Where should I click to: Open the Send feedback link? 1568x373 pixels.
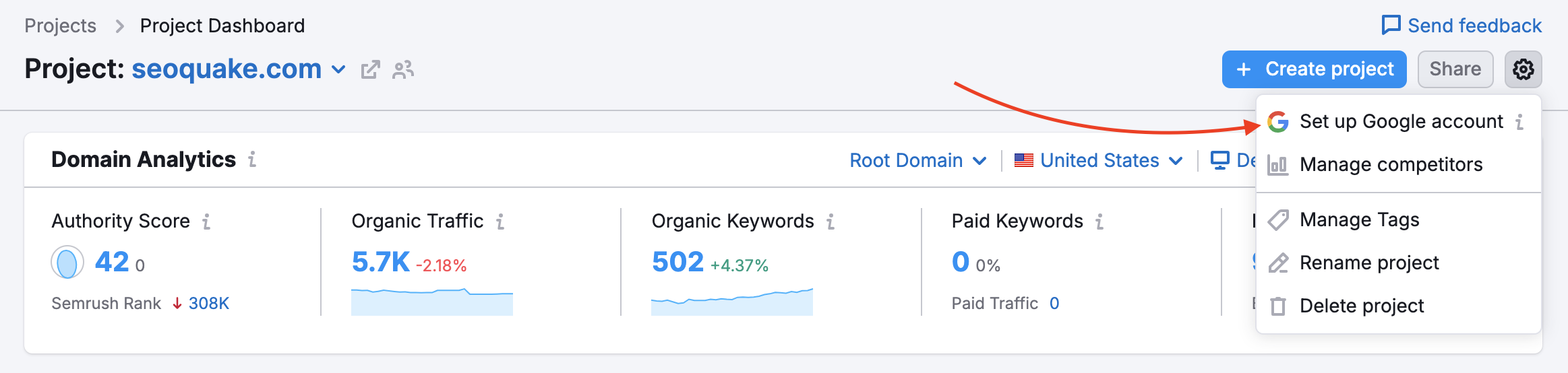point(1461,26)
